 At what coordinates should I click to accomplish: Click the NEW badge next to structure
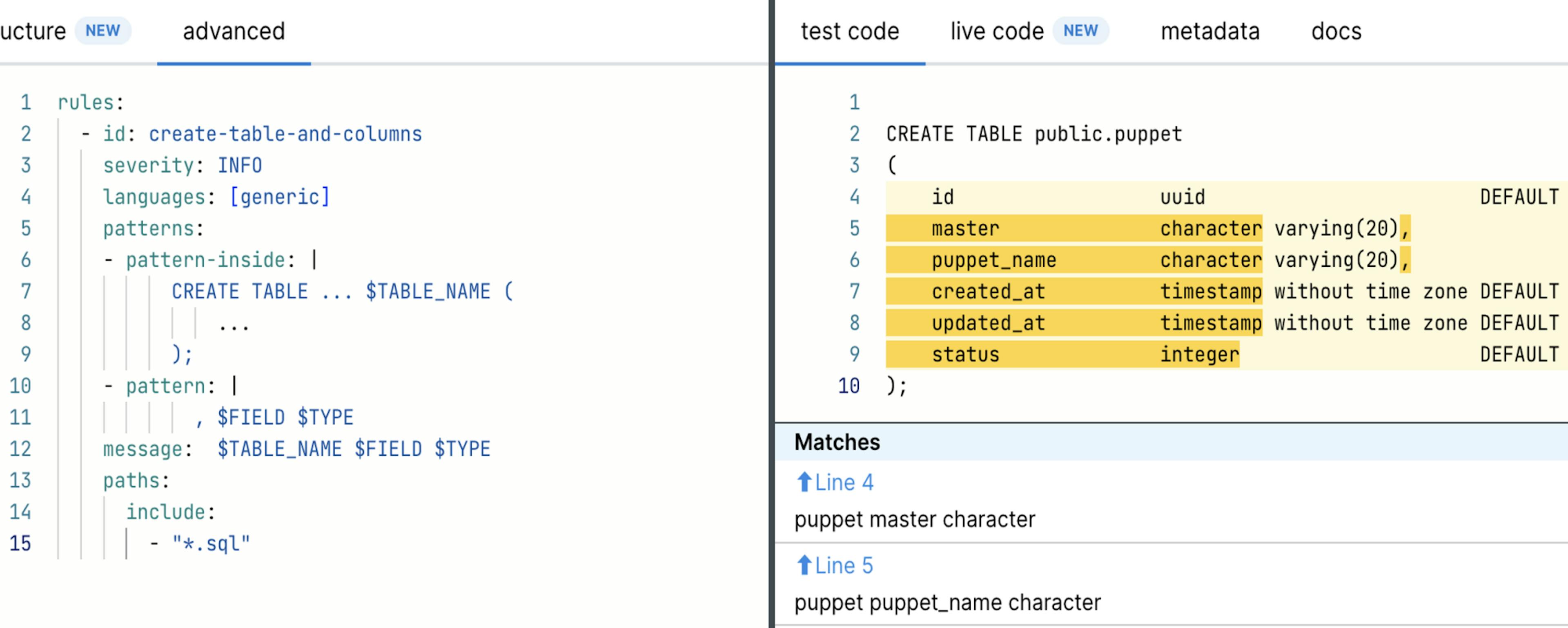tap(103, 31)
